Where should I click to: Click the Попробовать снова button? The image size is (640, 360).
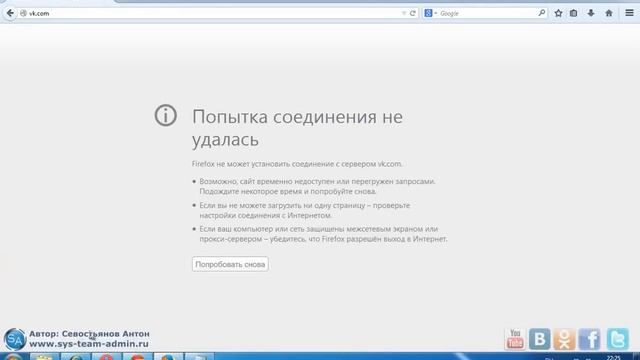pos(230,264)
